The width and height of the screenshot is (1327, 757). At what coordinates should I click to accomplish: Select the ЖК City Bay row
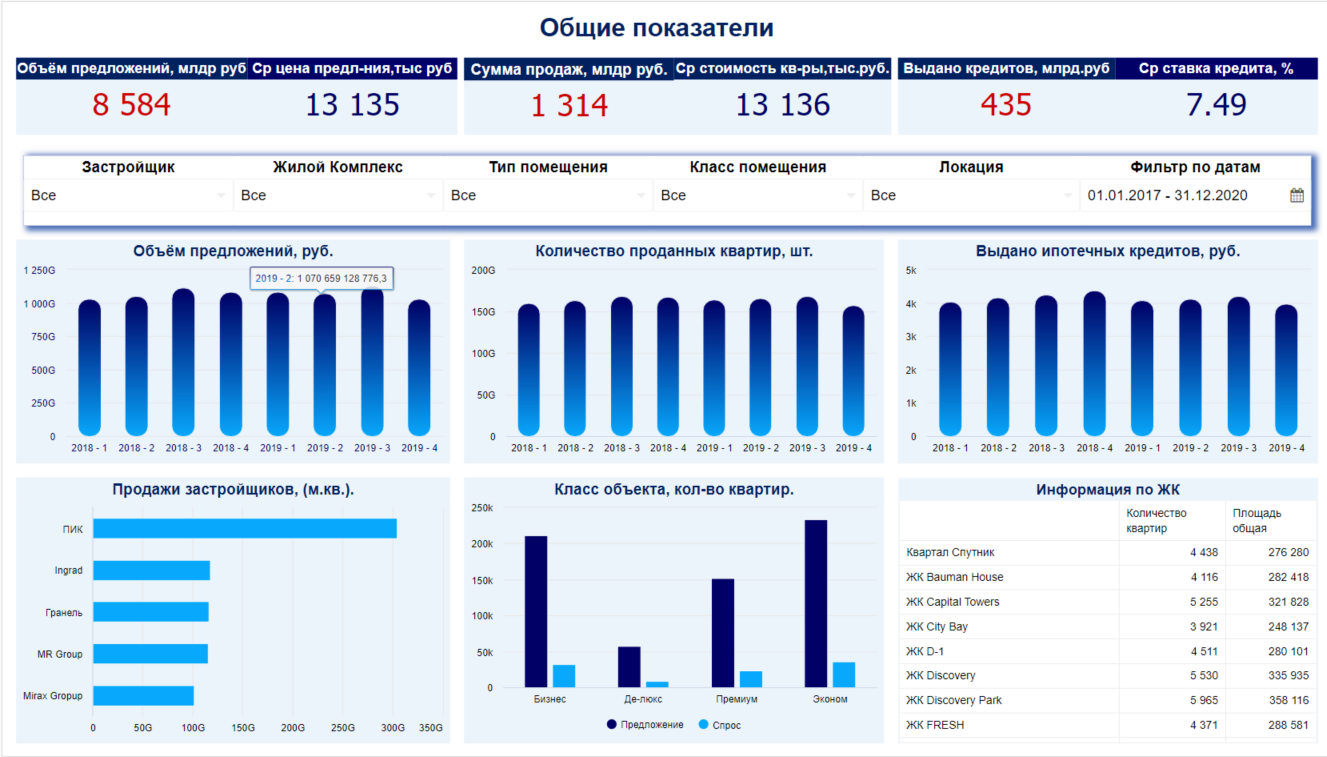[1108, 627]
